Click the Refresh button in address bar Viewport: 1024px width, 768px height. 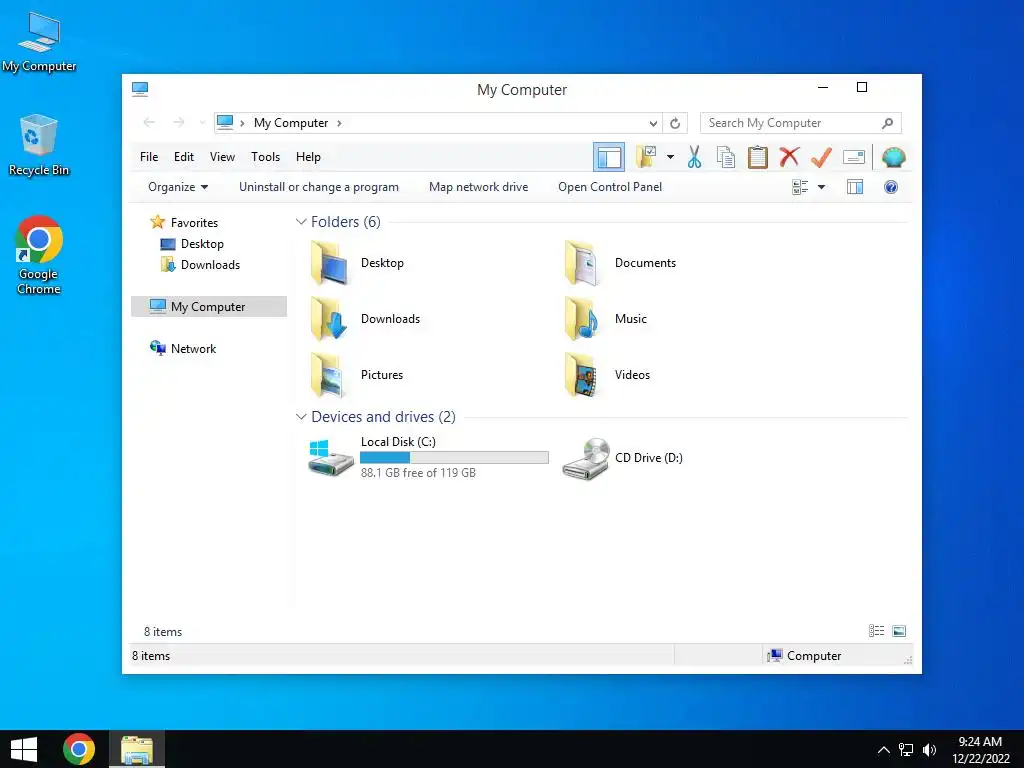point(675,123)
